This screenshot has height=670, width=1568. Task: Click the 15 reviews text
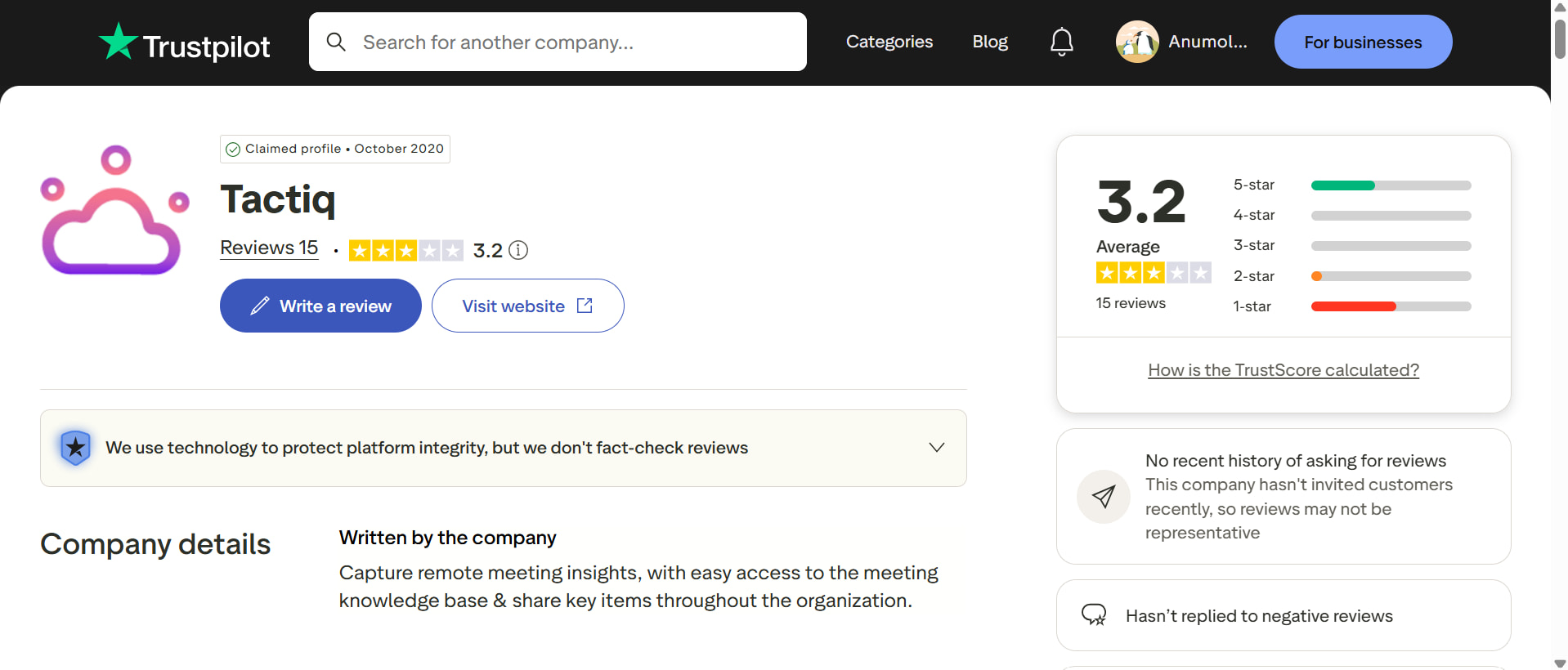[1131, 303]
